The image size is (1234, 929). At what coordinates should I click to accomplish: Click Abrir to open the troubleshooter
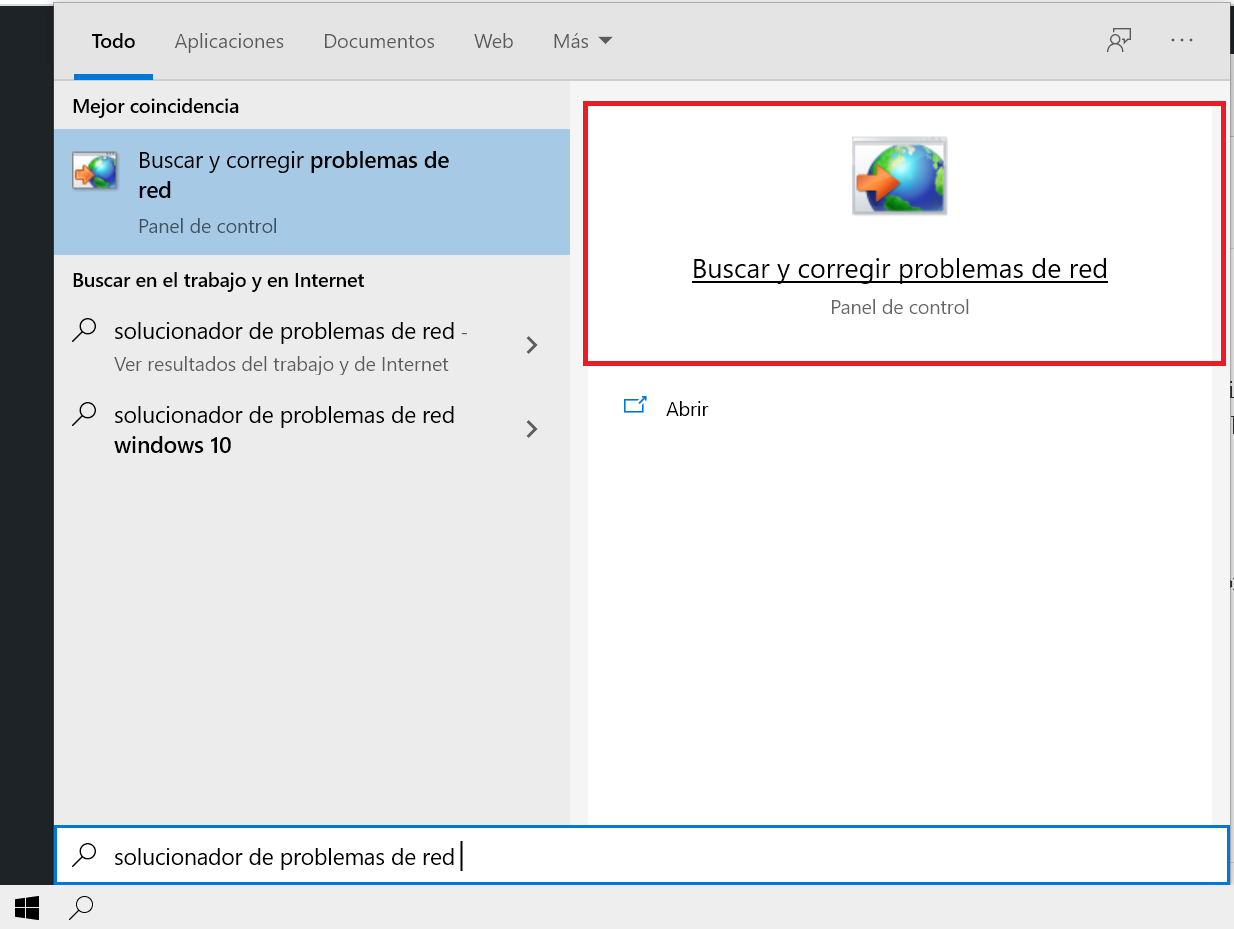pos(687,408)
